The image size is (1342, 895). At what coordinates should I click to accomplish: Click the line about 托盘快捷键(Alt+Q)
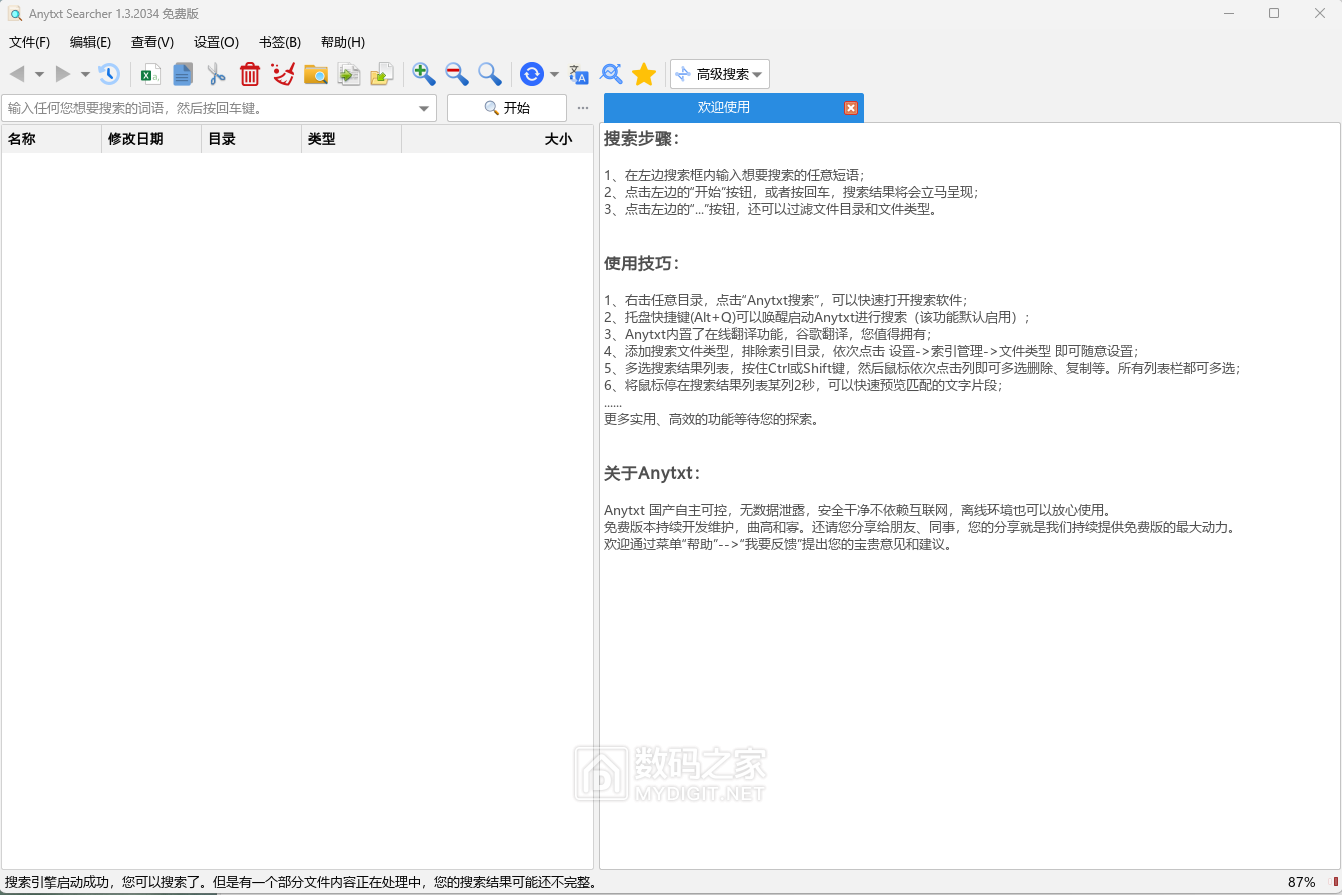pyautogui.click(x=817, y=317)
